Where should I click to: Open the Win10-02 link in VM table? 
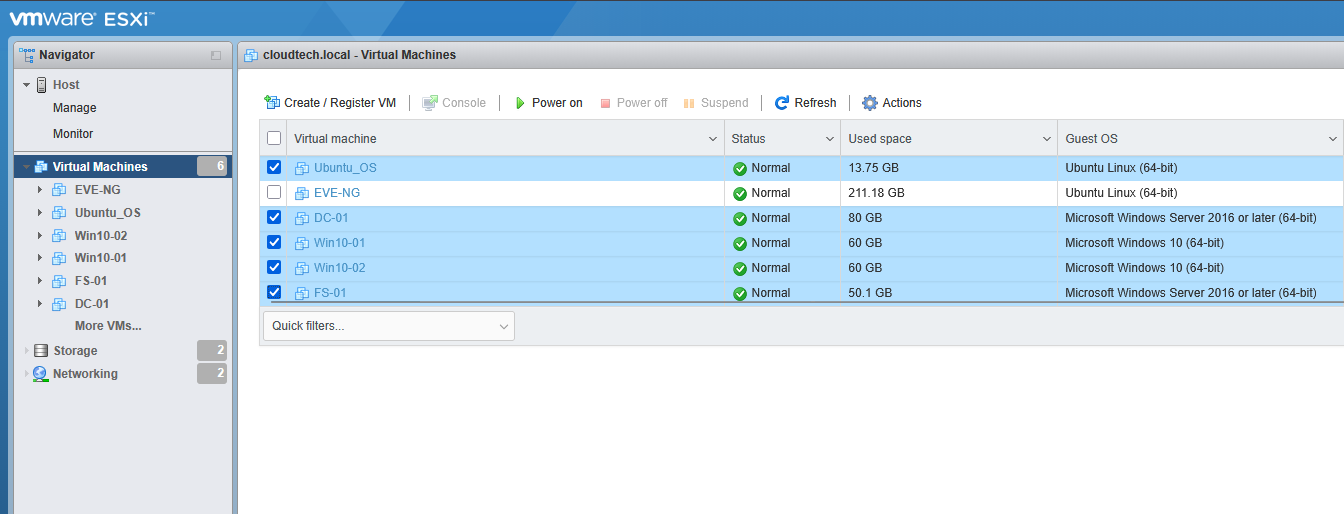(x=340, y=268)
